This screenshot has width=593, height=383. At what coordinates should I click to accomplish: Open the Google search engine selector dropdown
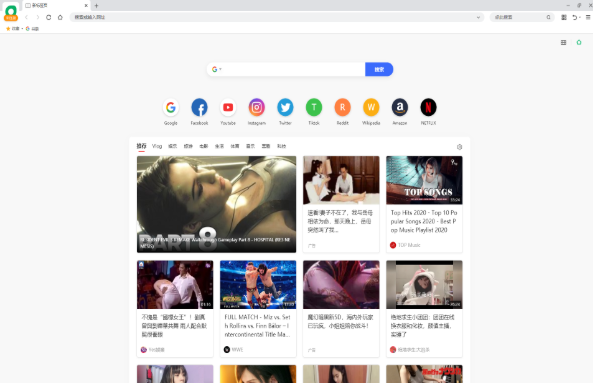click(217, 69)
